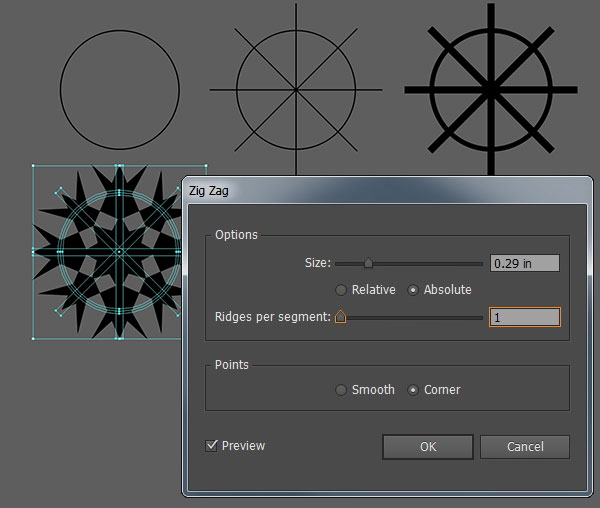The width and height of the screenshot is (600, 508).
Task: Select the thick-stroked wheel shape
Action: (490, 90)
